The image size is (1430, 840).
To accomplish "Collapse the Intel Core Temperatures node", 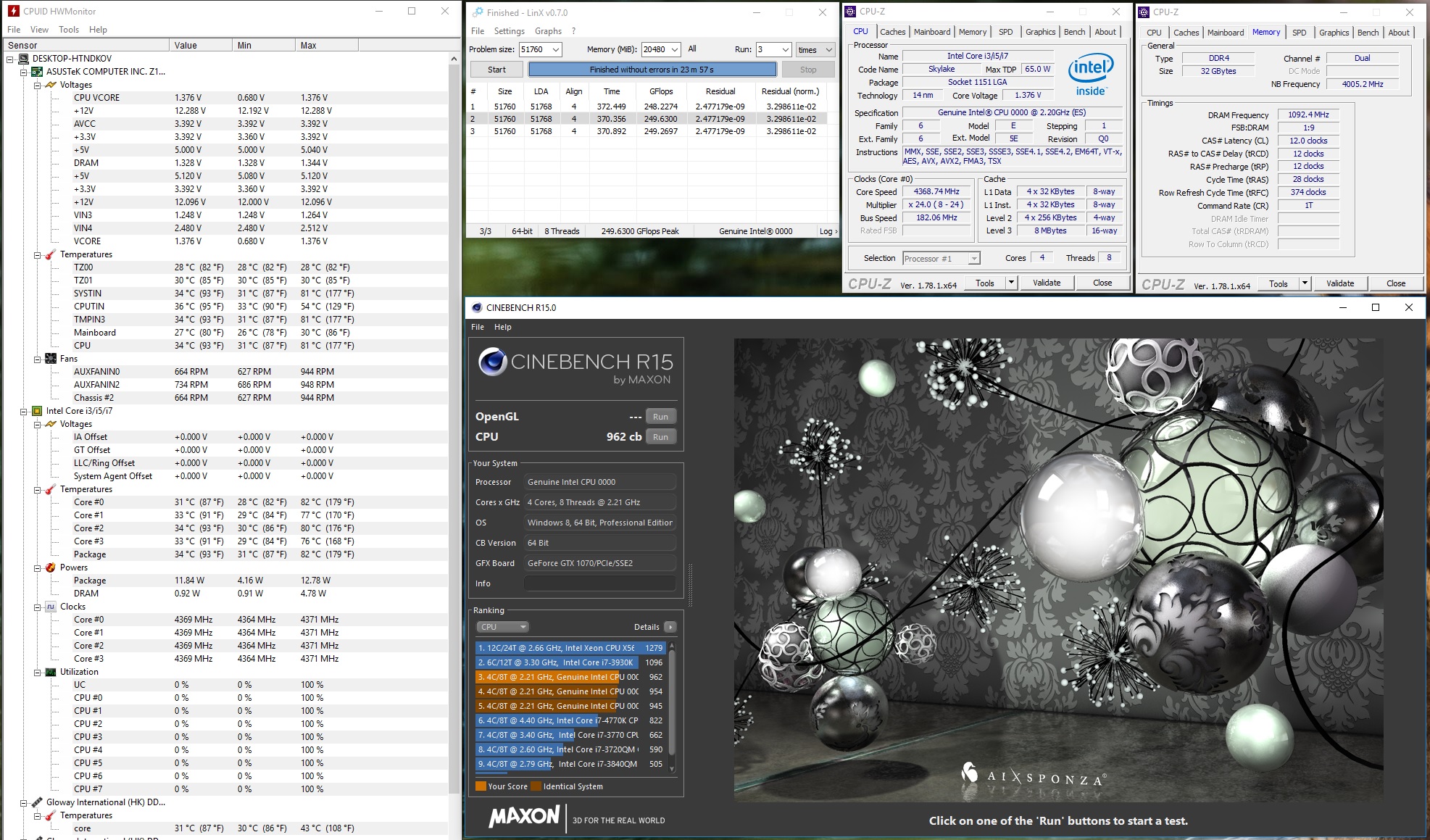I will [x=37, y=489].
